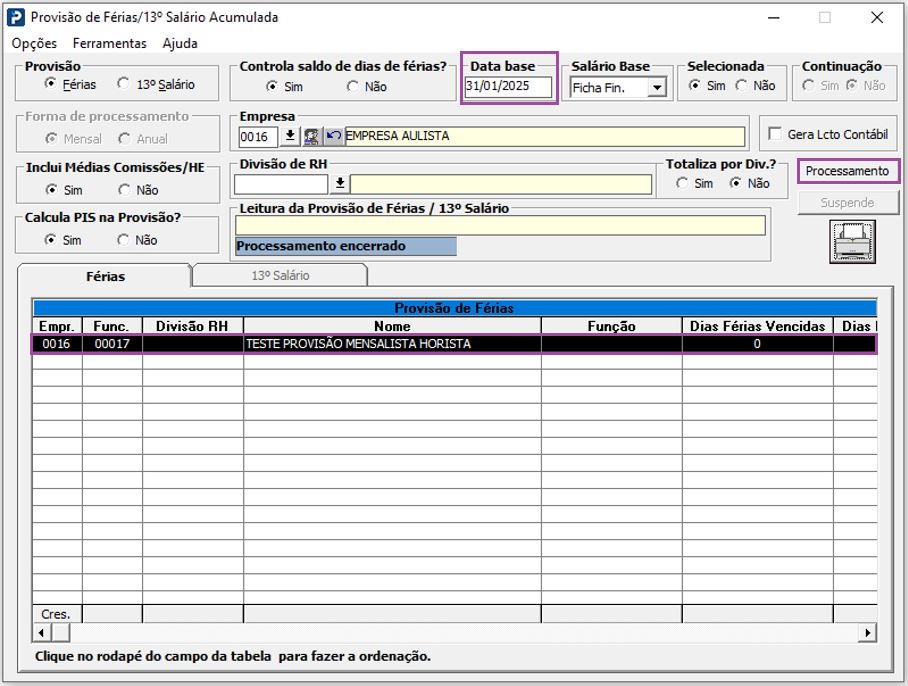Click the Divisão de RH lookup arrow icon
The height and width of the screenshot is (686, 908).
point(340,184)
